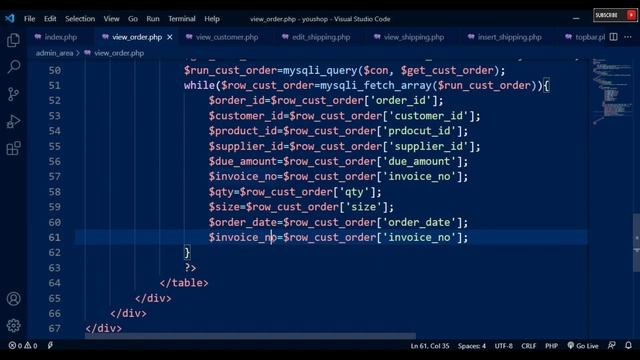Click view_order.php in the breadcrumb

tap(119, 53)
